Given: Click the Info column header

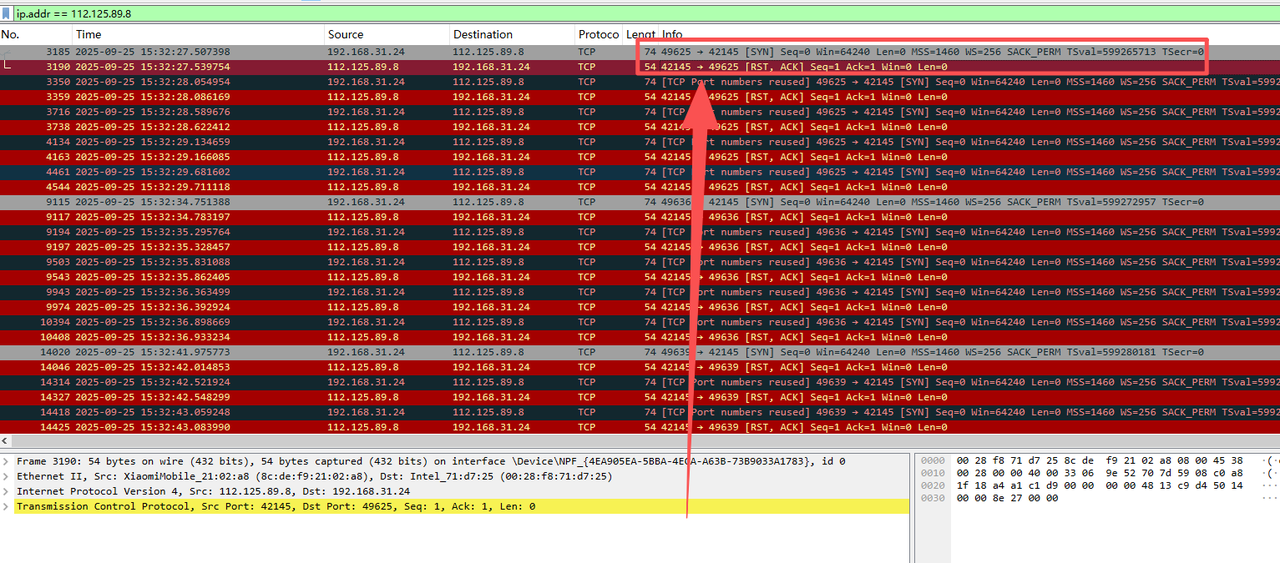Looking at the screenshot, I should pyautogui.click(x=900, y=35).
